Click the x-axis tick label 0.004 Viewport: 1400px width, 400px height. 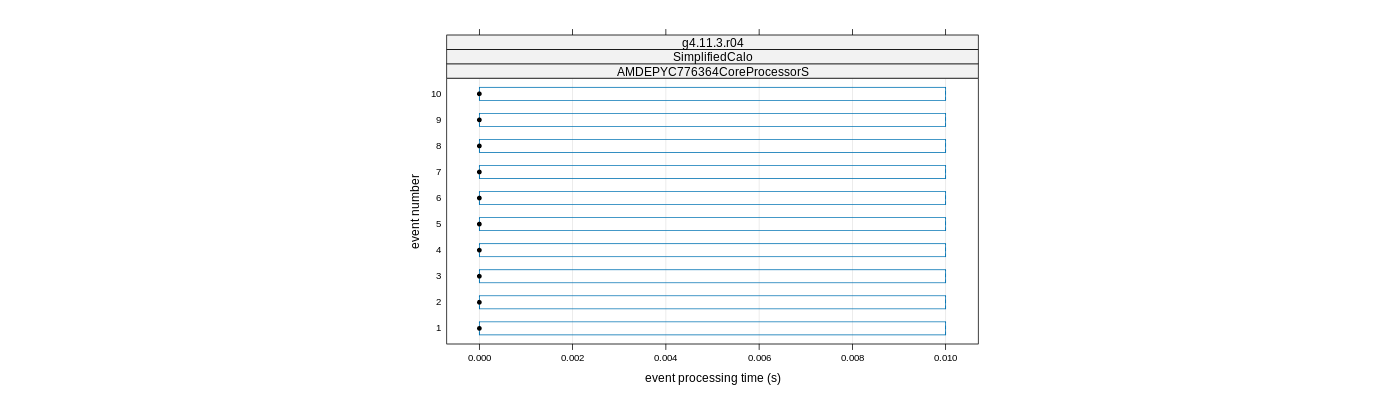666,358
